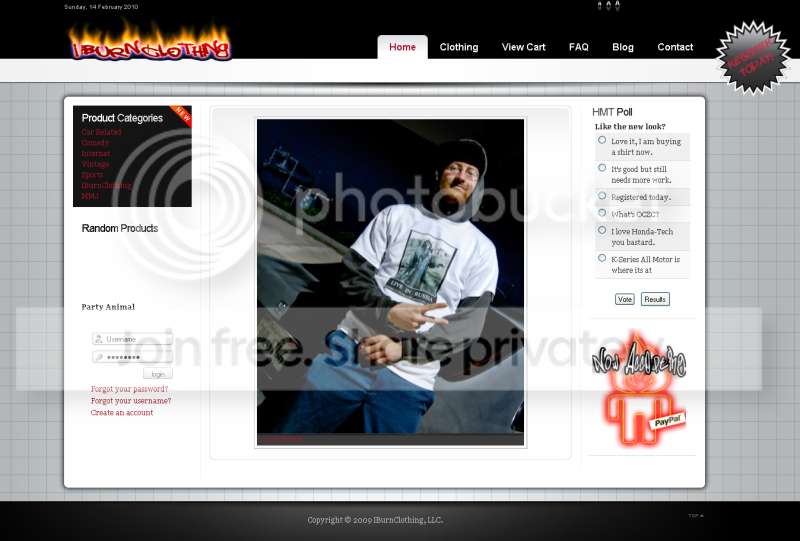Choose the 'Registered today' poll option
Screen dimensions: 800x541
[602, 195]
